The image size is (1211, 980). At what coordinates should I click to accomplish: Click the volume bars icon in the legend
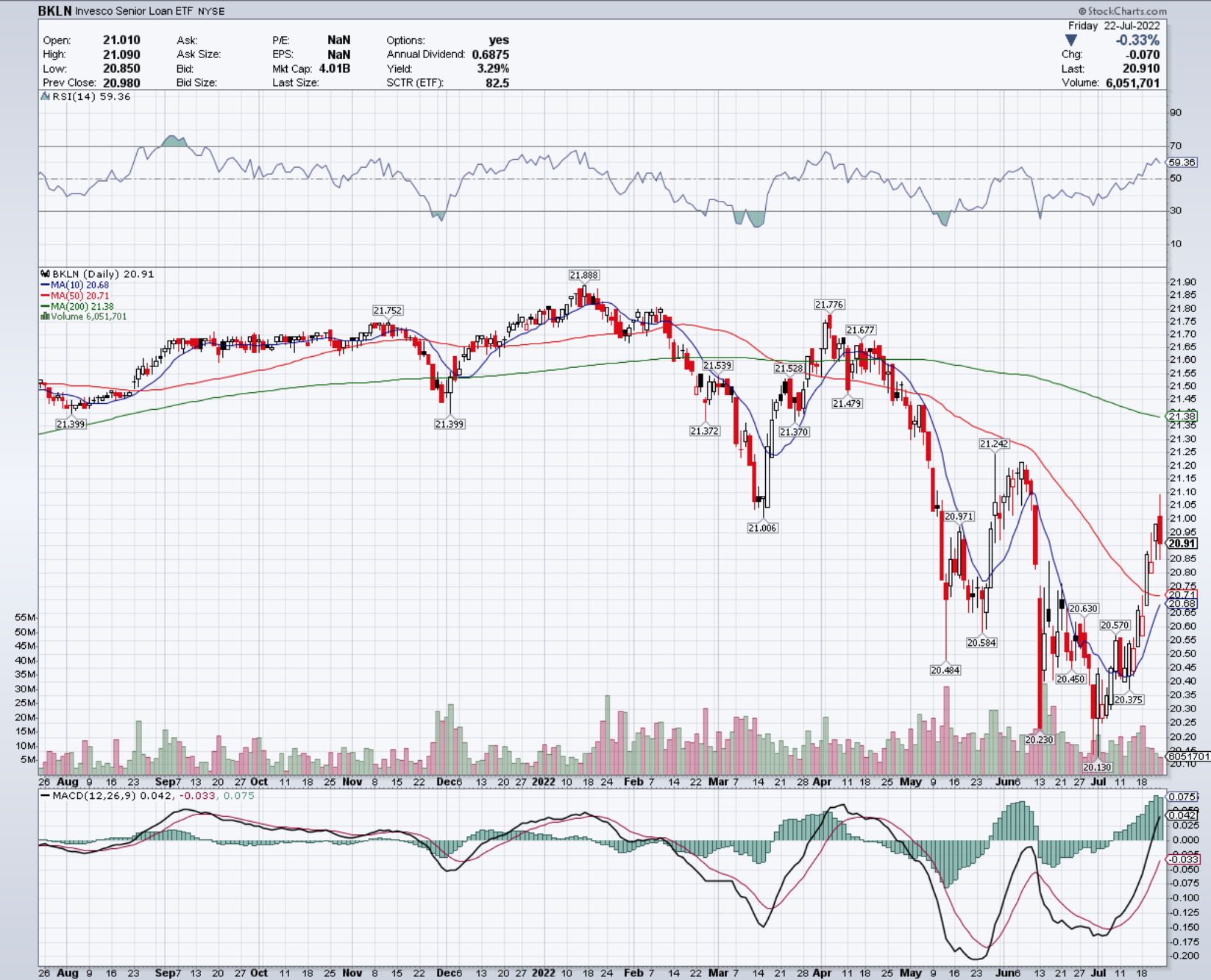pyautogui.click(x=45, y=316)
